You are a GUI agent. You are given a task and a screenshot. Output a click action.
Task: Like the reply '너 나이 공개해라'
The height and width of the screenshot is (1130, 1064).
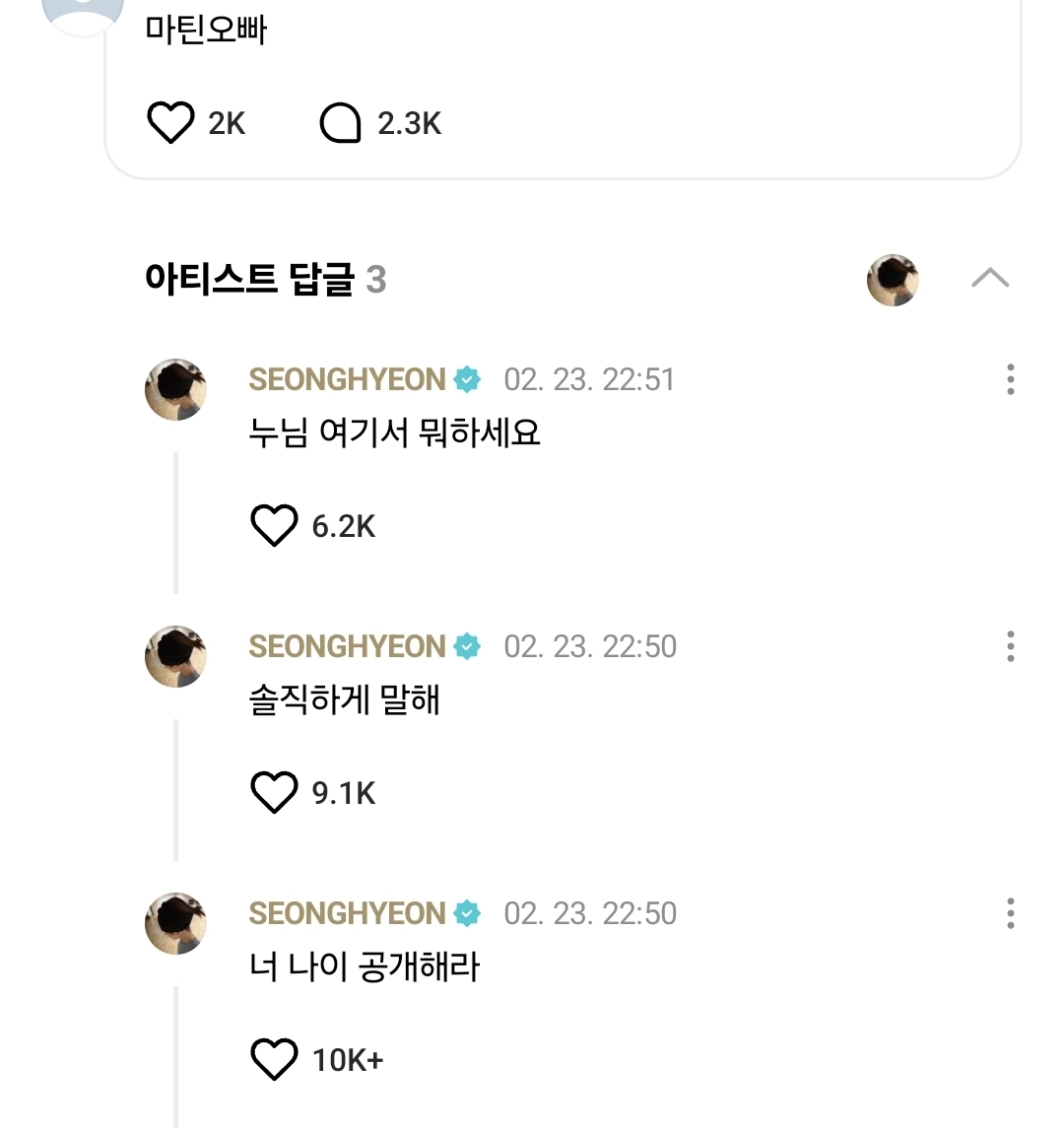click(274, 1060)
